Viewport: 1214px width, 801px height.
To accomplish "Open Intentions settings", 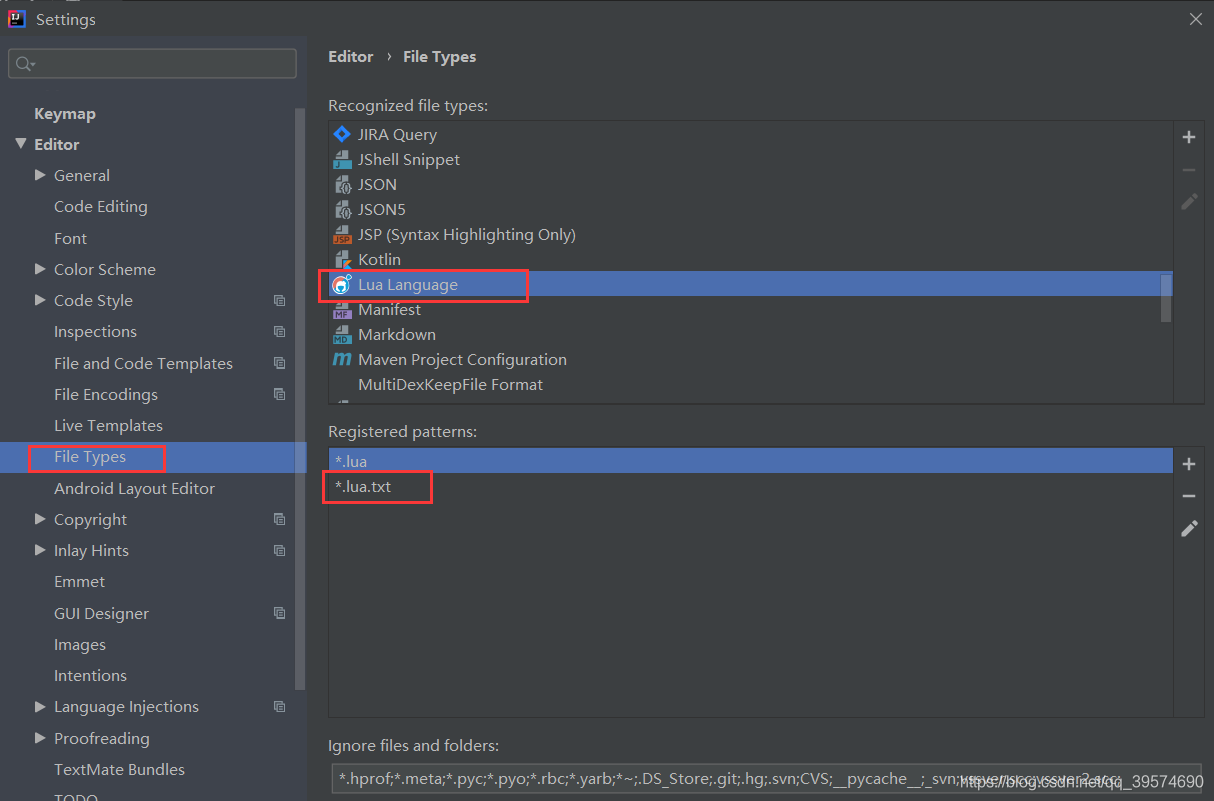I will (x=90, y=676).
